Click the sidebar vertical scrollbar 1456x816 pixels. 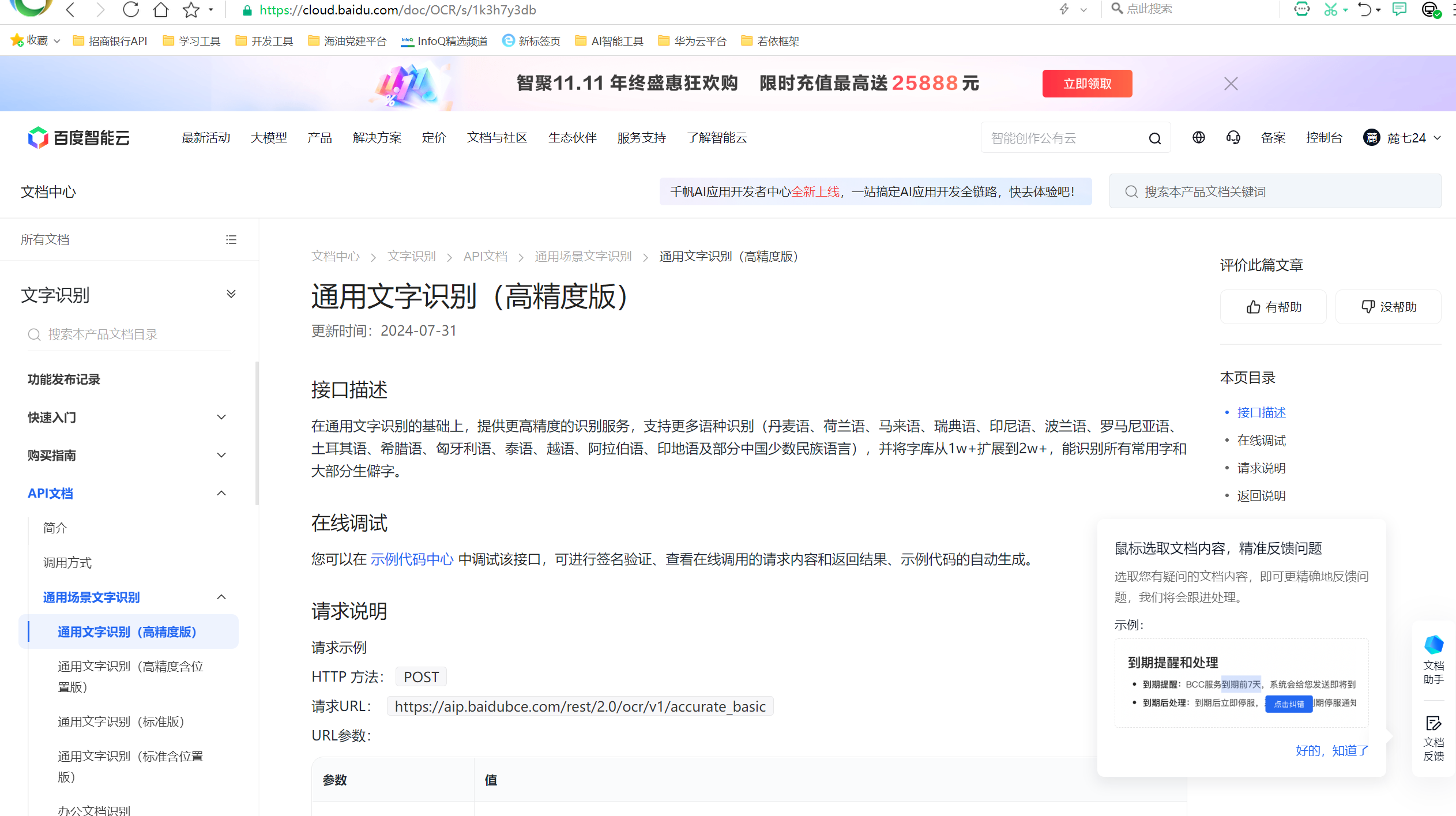click(257, 433)
